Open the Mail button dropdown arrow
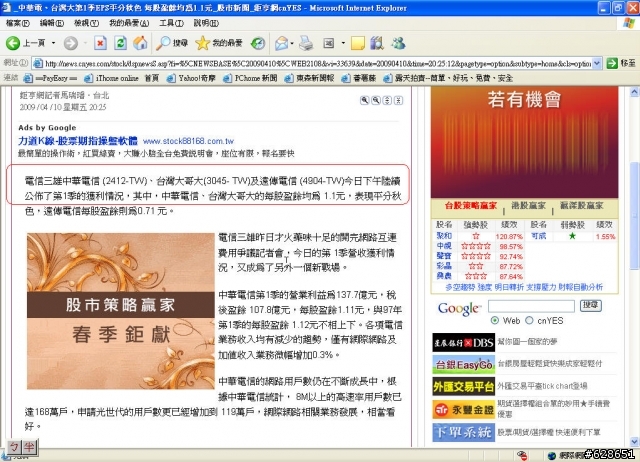This screenshot has height=462, width=640. (292, 43)
